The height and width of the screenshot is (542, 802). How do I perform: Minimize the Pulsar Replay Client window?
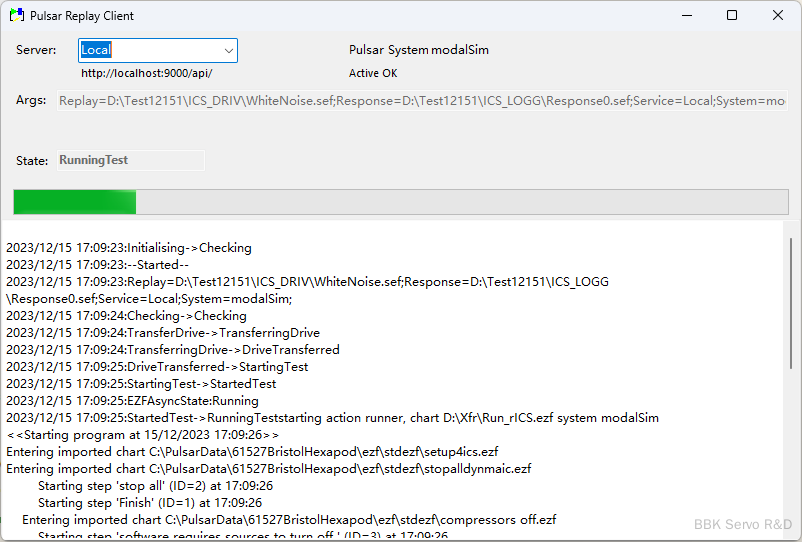pos(686,16)
